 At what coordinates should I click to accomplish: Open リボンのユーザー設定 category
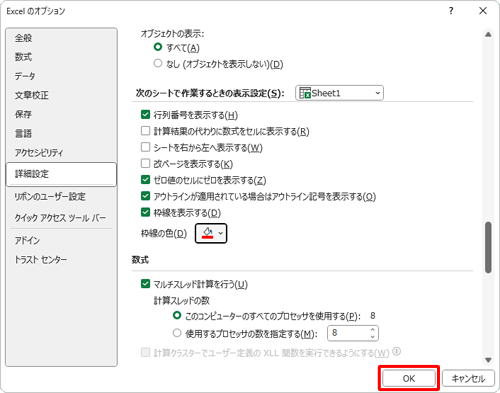(x=61, y=197)
